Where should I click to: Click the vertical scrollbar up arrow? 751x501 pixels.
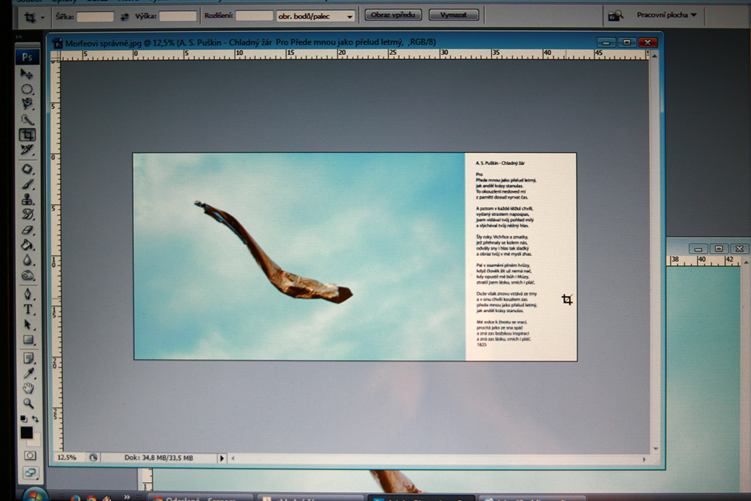(x=655, y=56)
